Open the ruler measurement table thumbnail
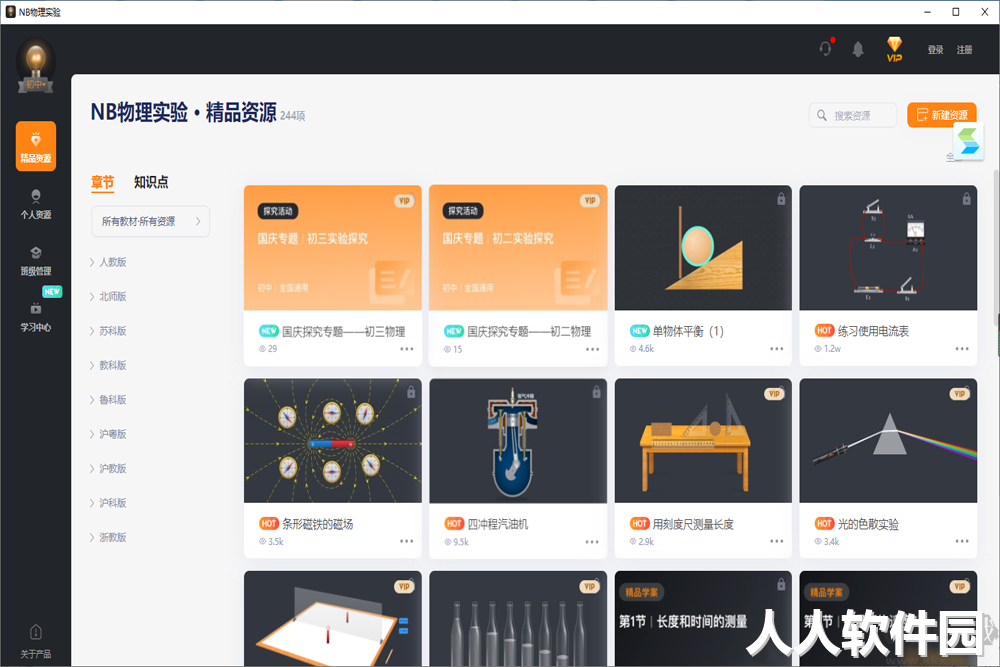The image size is (1000, 667). (703, 441)
